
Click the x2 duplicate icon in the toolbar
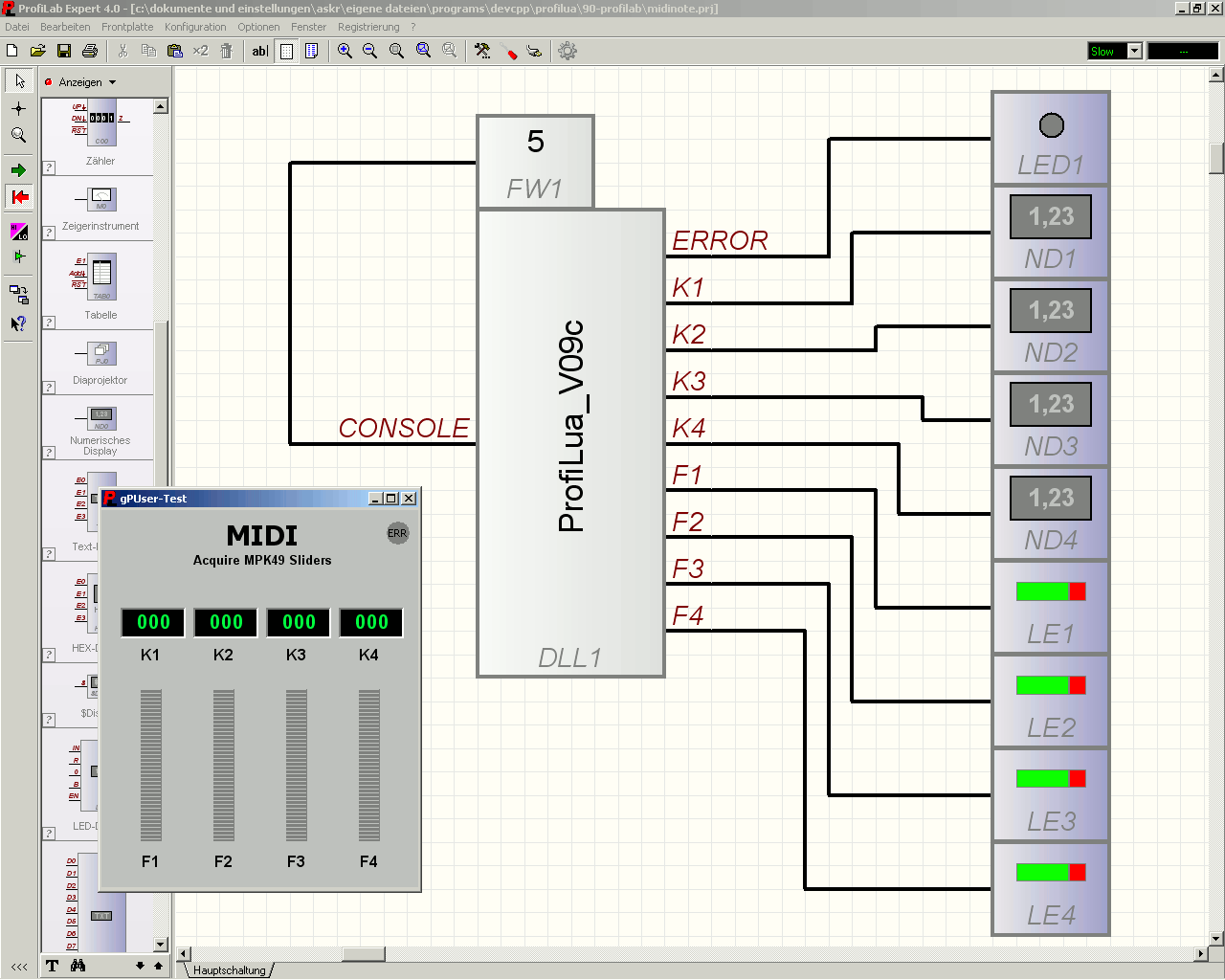(x=200, y=51)
